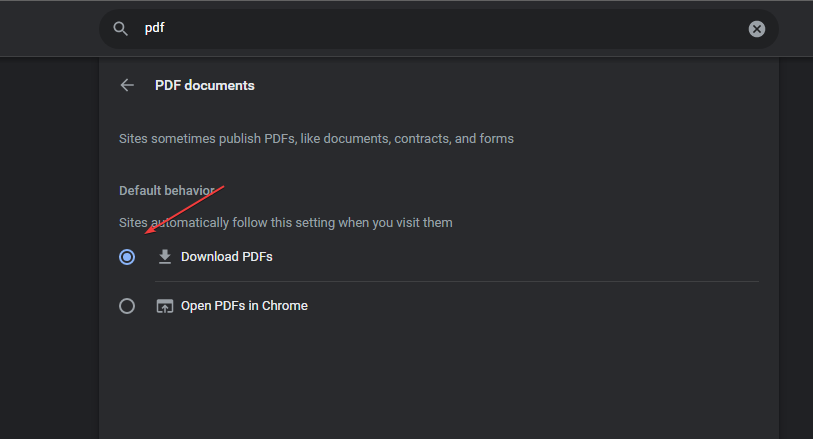Click the "PDF documents" page title

pos(205,85)
